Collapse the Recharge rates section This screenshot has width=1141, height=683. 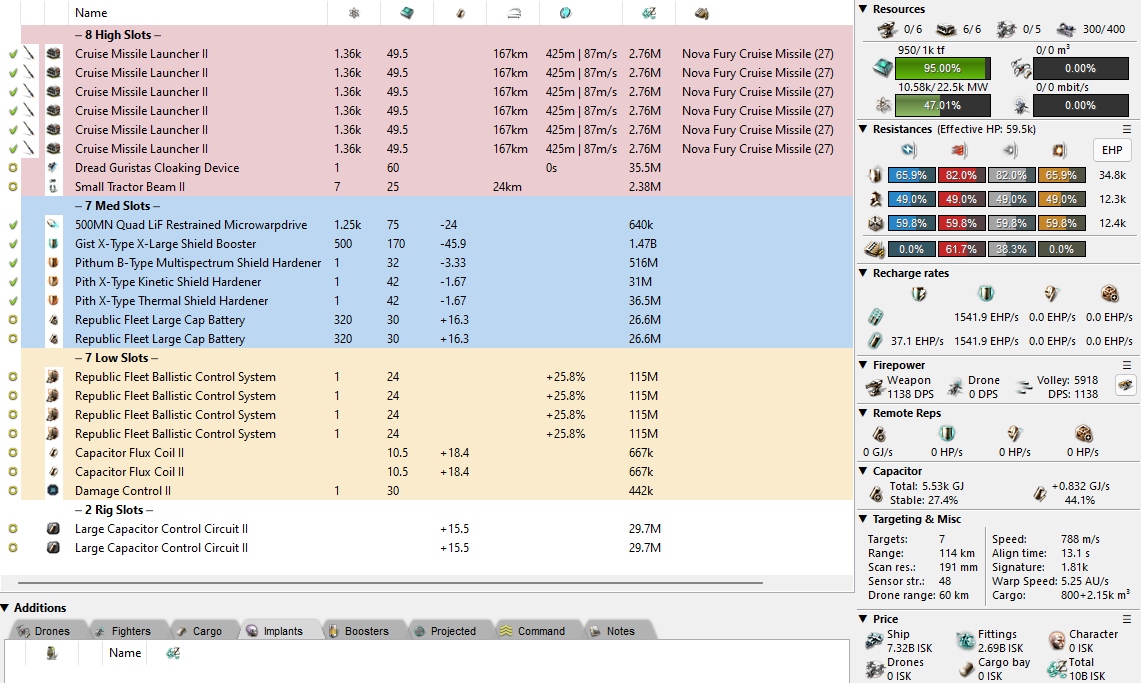[864, 273]
